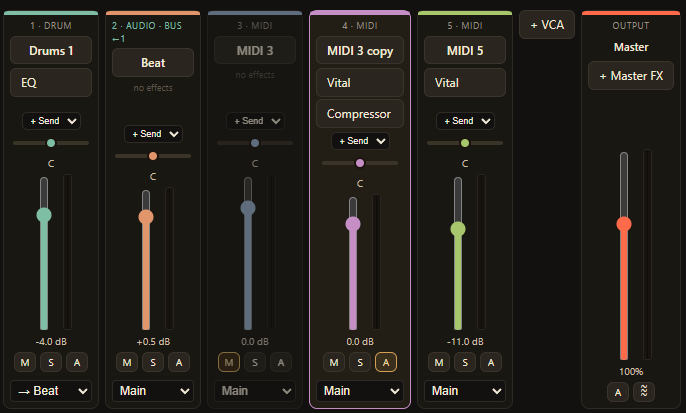Click the MIDI 3 track name button
Screen dimensions: 686x413
click(x=255, y=51)
